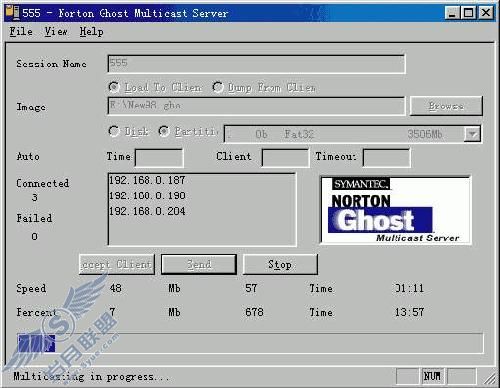Expand the Fat32 partition dropdown arrow
500x388 pixels.
click(x=472, y=134)
